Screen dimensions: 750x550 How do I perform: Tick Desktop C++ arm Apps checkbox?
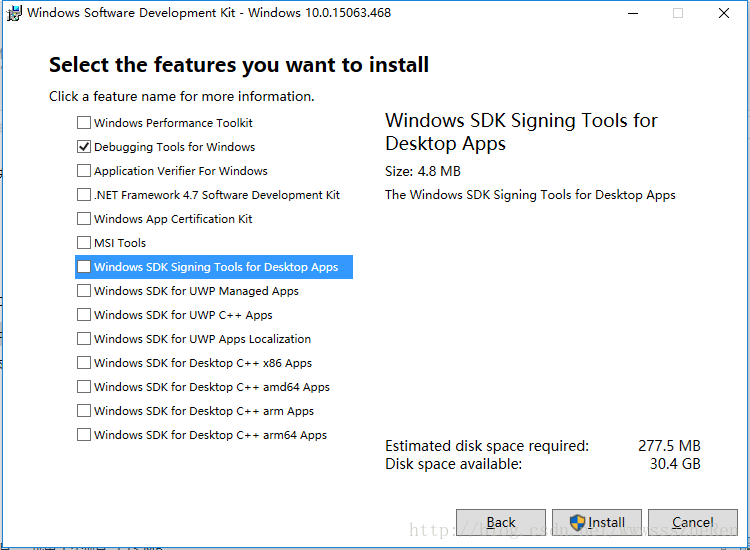click(84, 411)
